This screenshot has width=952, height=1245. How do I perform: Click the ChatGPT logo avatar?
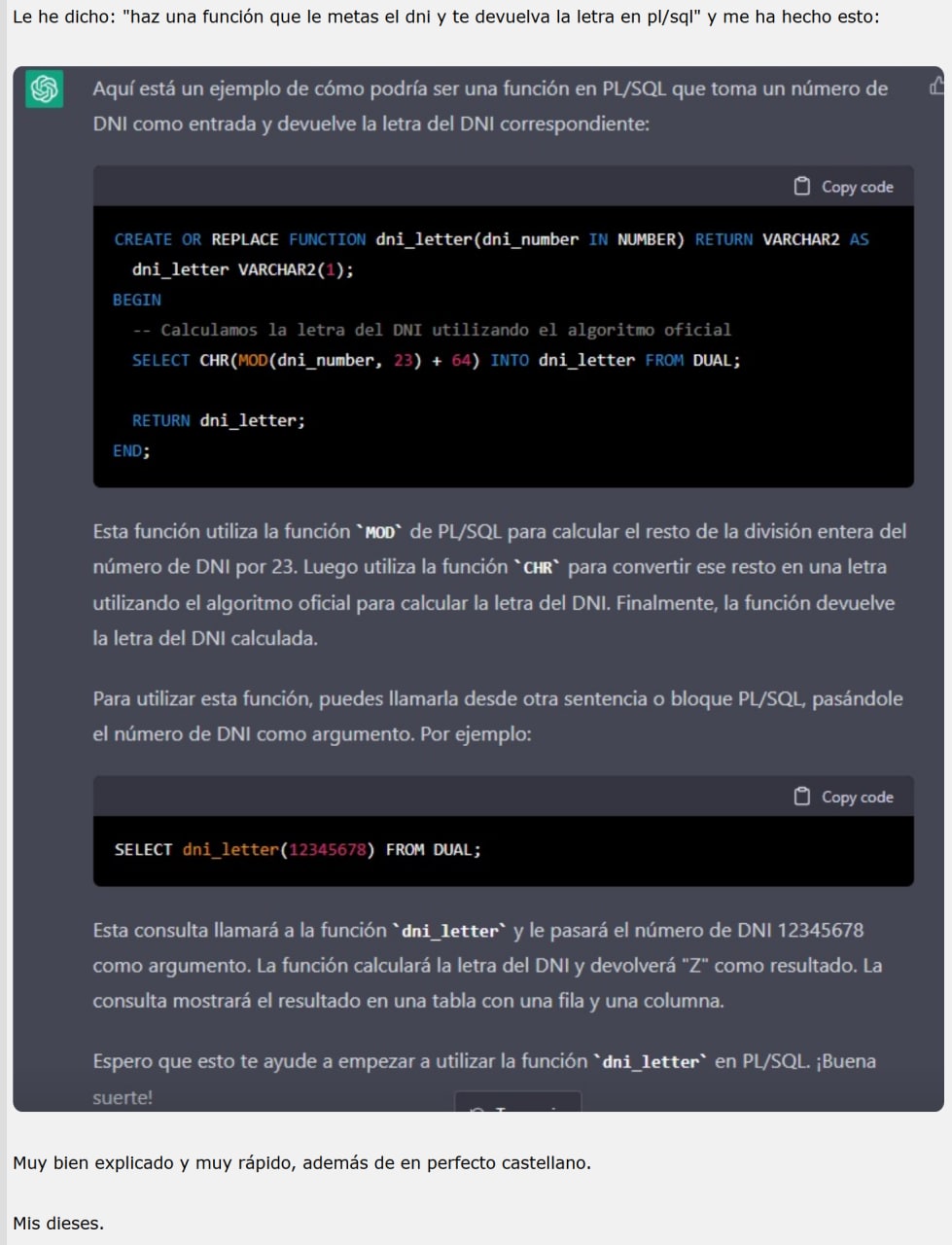(x=44, y=89)
